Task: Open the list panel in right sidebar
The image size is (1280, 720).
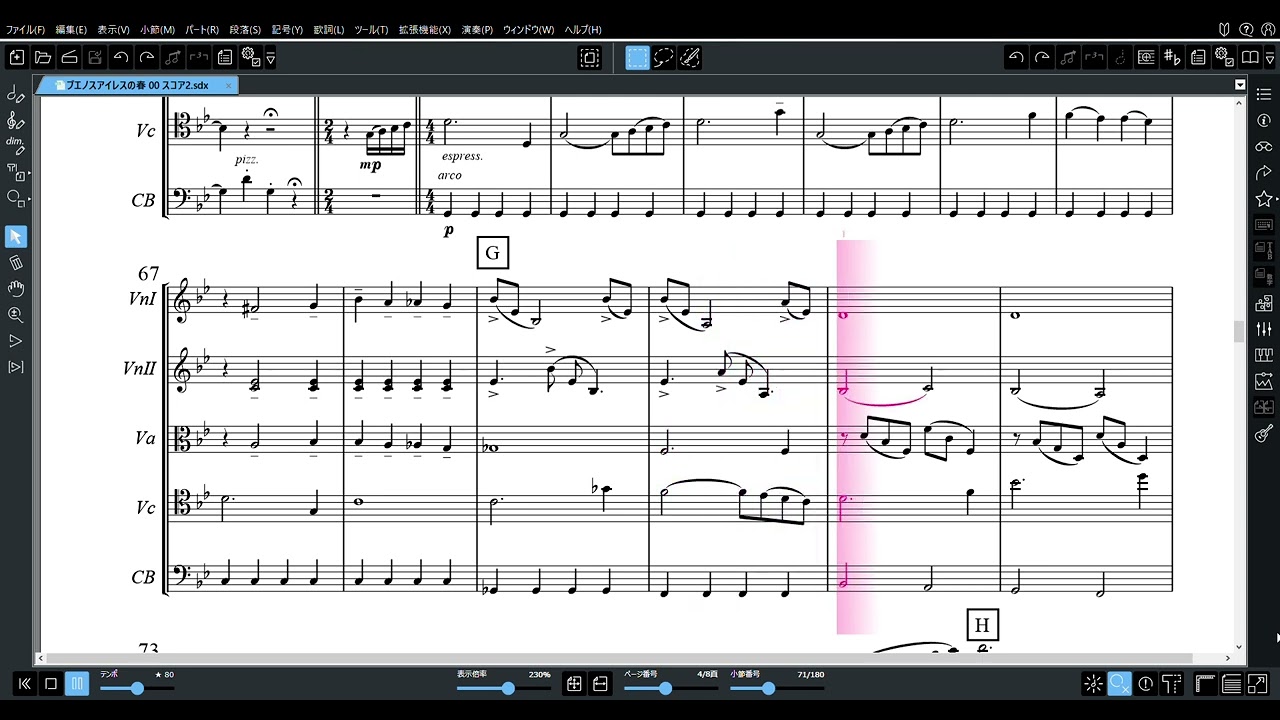Action: (1264, 94)
